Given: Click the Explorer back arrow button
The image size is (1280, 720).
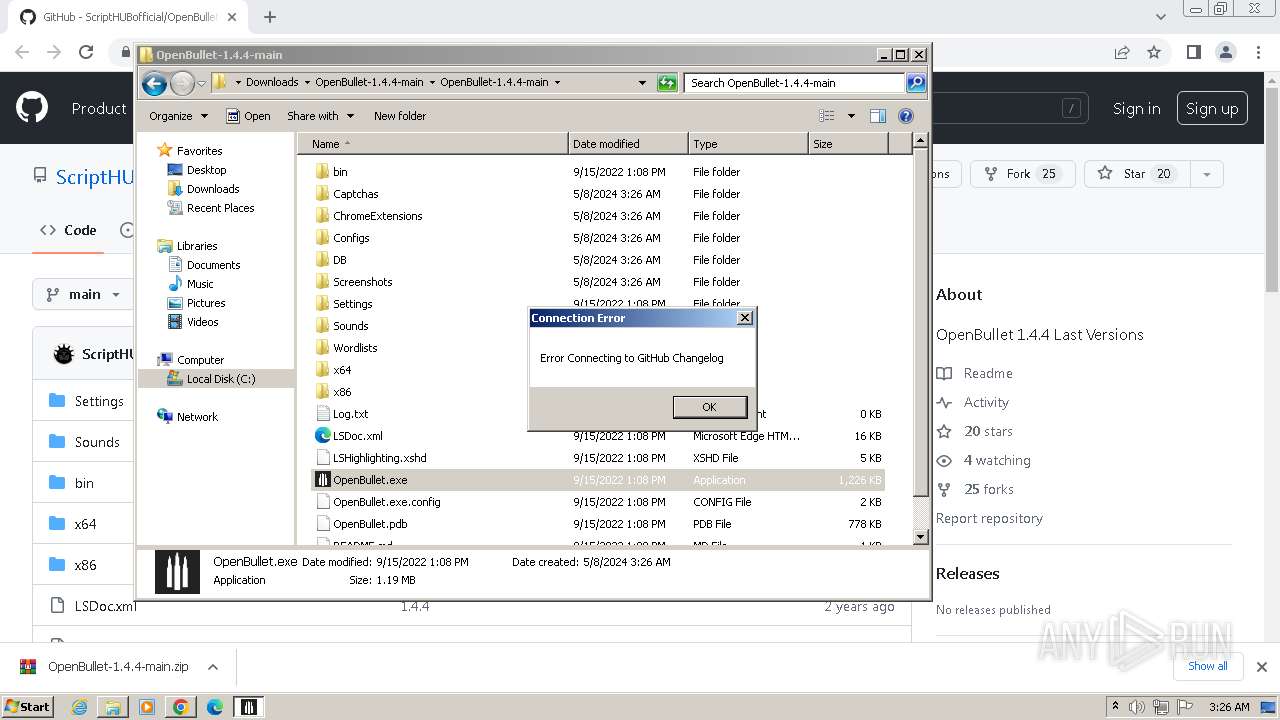Looking at the screenshot, I should coord(154,83).
